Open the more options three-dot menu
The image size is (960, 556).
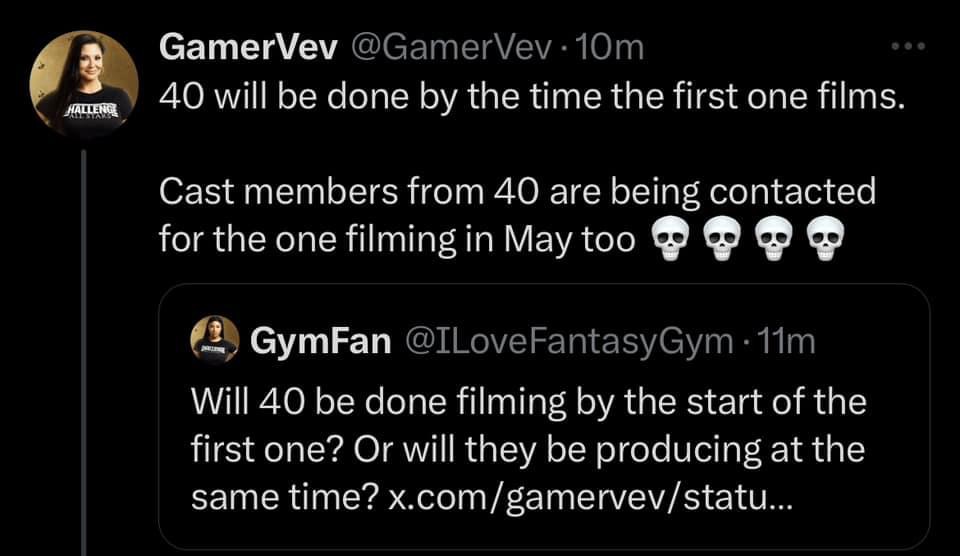click(x=908, y=47)
